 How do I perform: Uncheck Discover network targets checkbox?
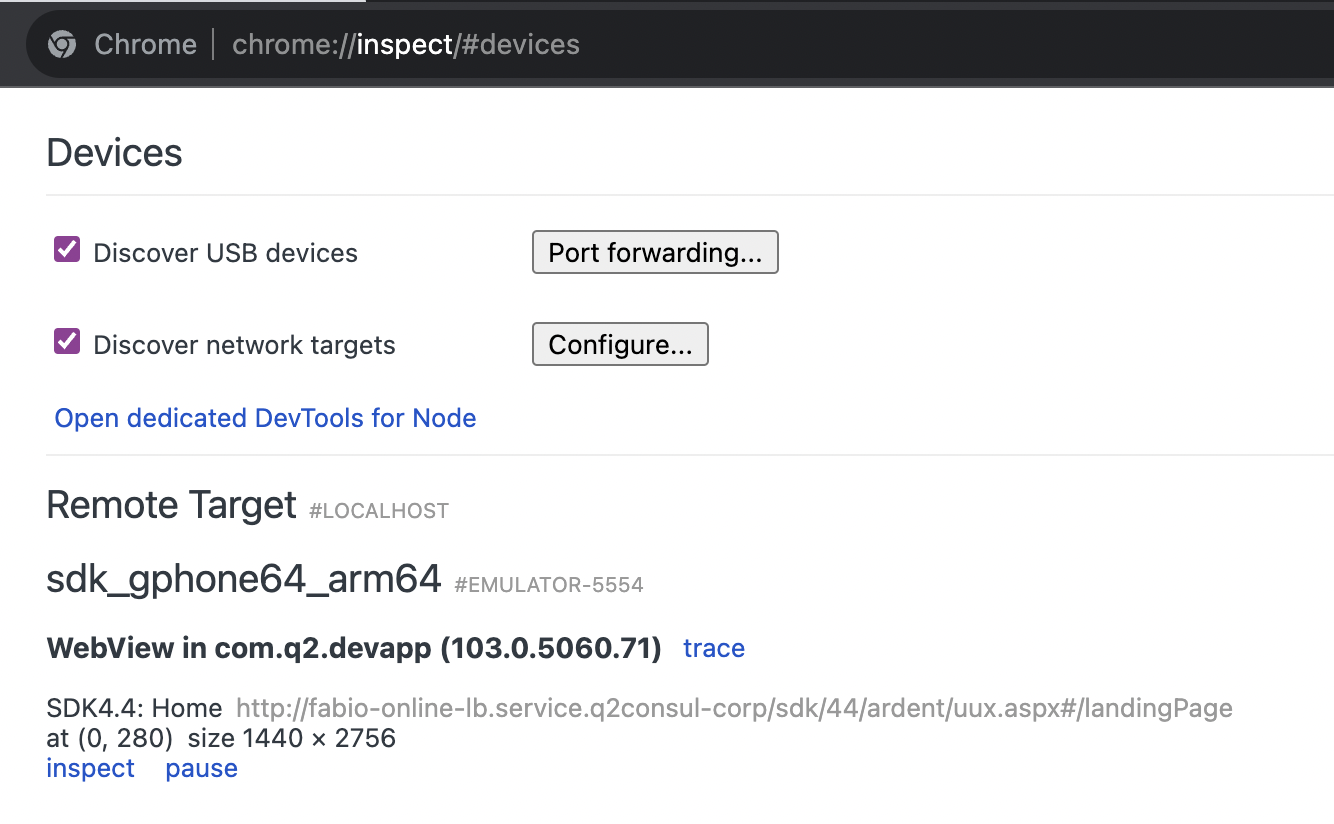(67, 342)
